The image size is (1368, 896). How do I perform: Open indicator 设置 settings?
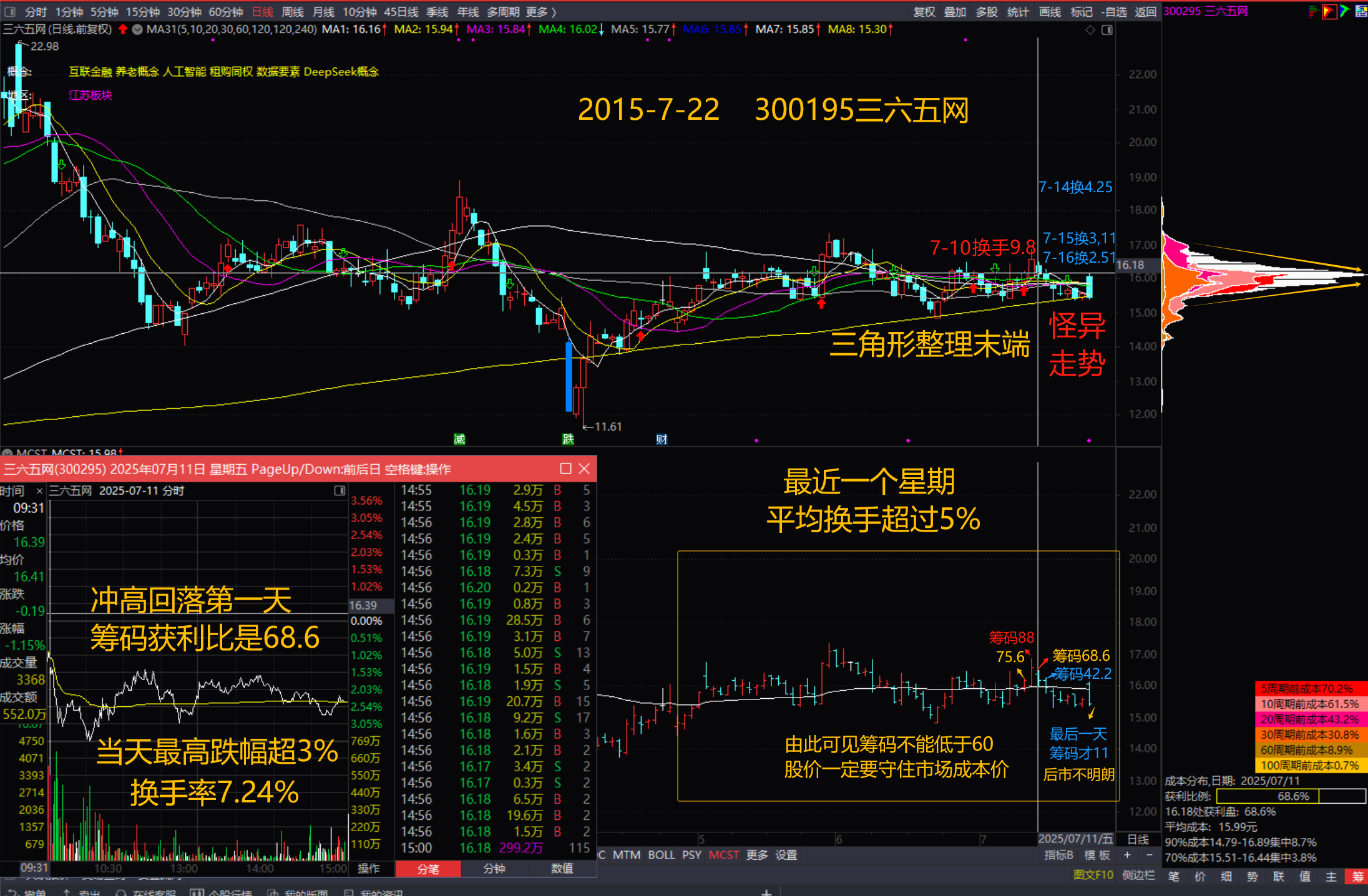786,855
